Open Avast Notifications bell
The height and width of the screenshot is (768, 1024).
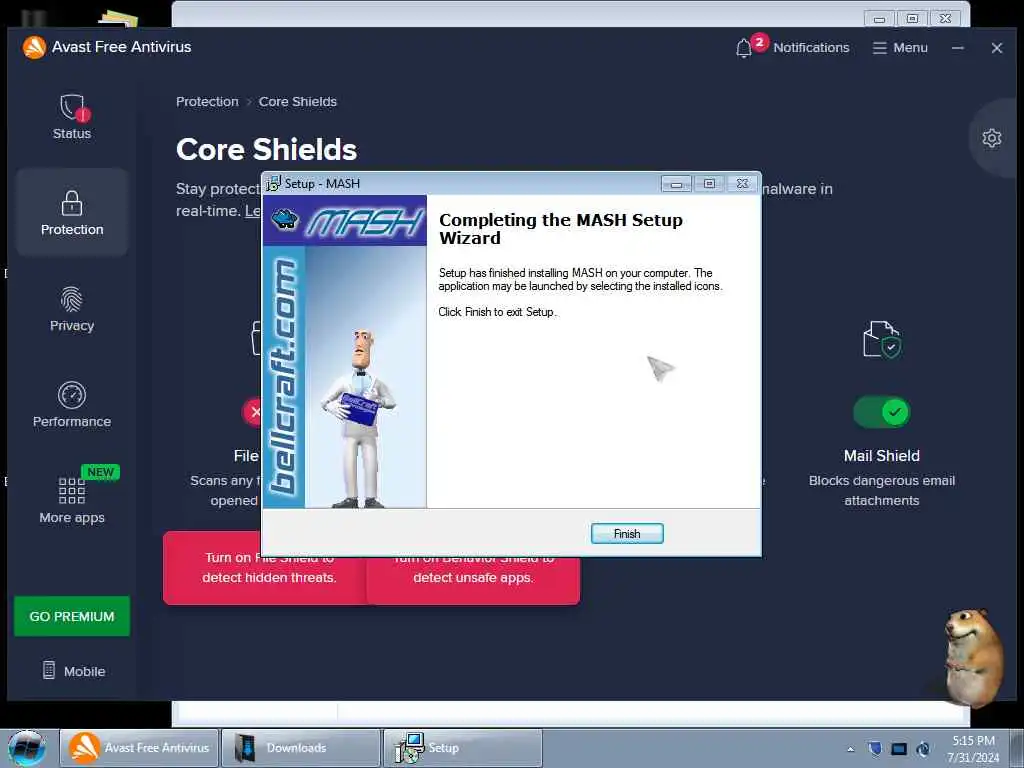click(744, 48)
